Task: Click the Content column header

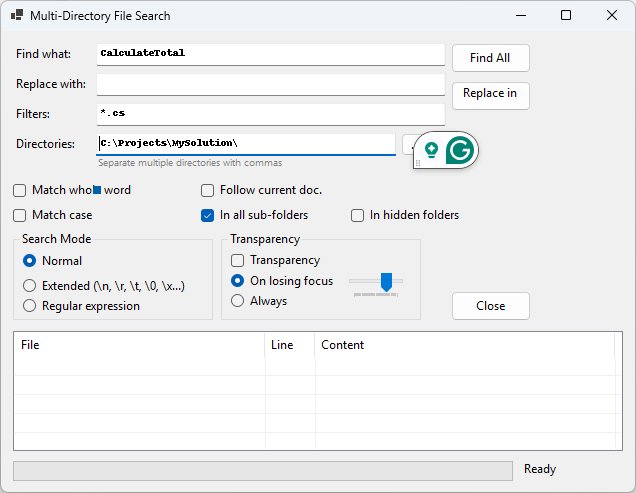Action: tap(465, 345)
